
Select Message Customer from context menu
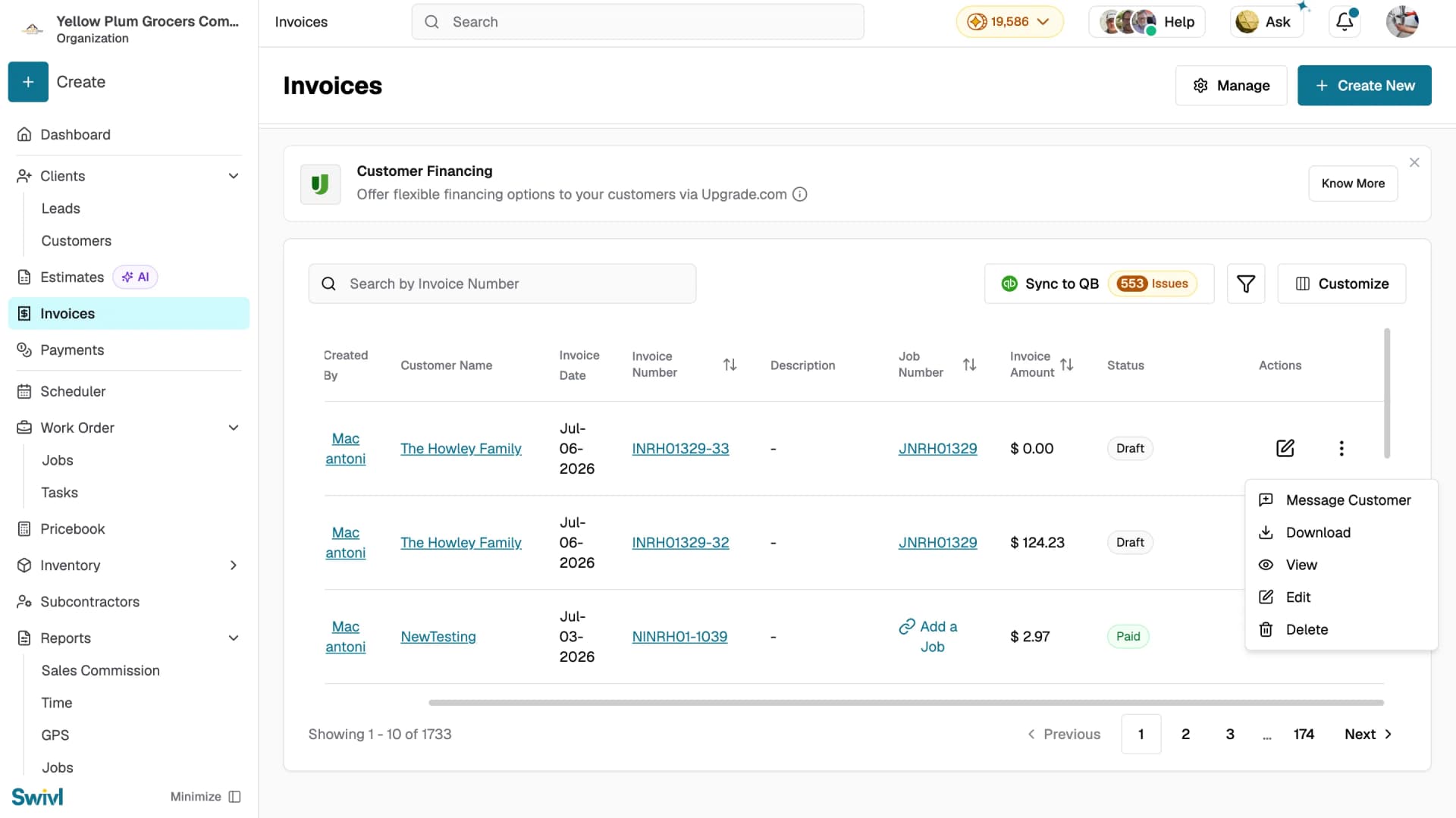pyautogui.click(x=1341, y=500)
